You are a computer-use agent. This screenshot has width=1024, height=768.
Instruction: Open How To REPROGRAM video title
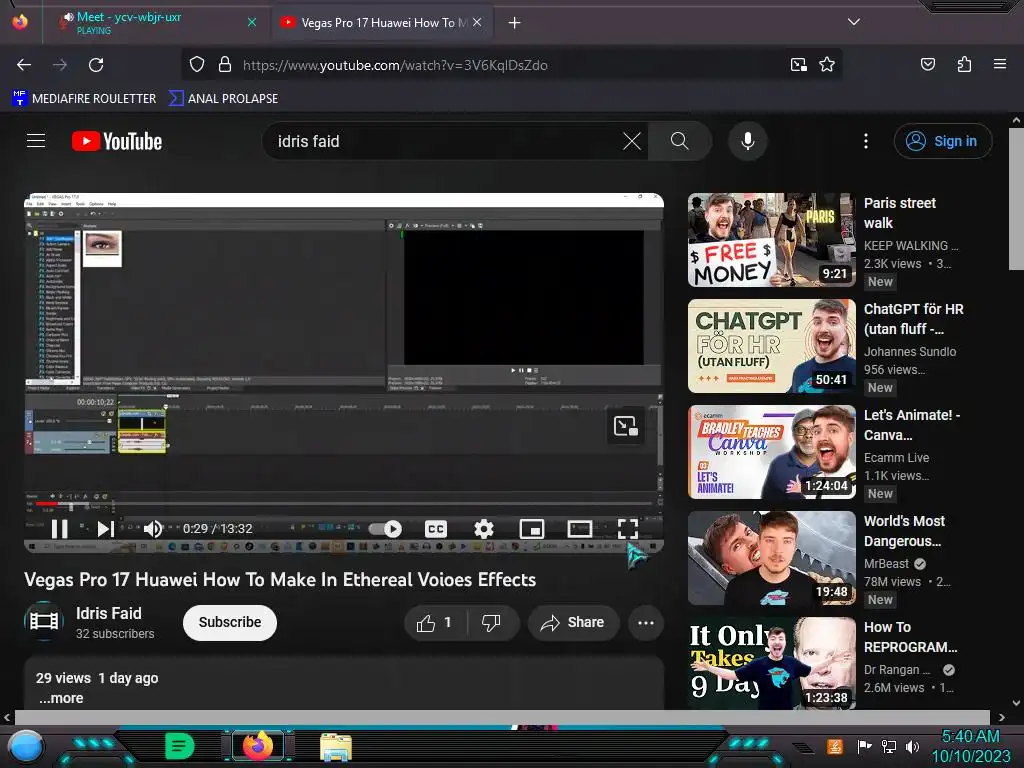910,637
